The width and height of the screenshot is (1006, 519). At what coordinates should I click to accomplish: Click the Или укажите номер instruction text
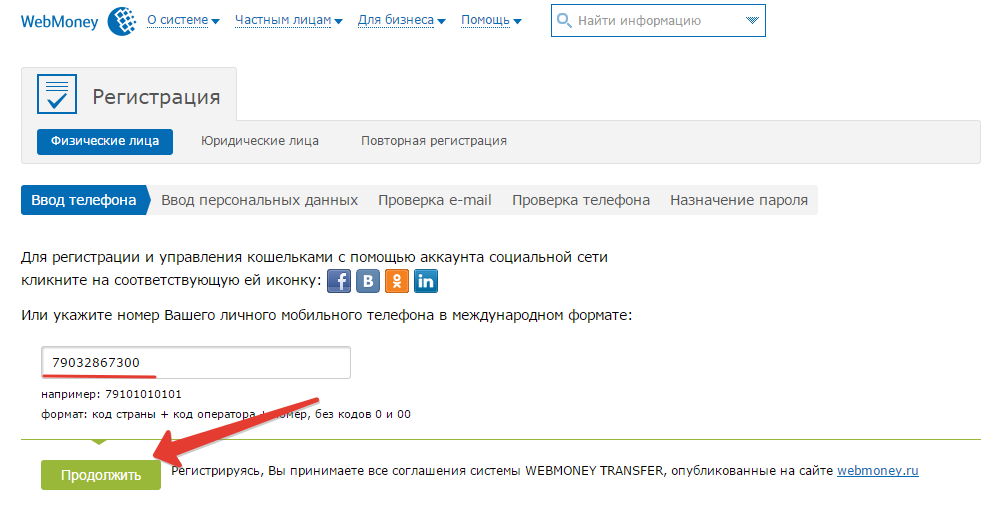(x=327, y=316)
